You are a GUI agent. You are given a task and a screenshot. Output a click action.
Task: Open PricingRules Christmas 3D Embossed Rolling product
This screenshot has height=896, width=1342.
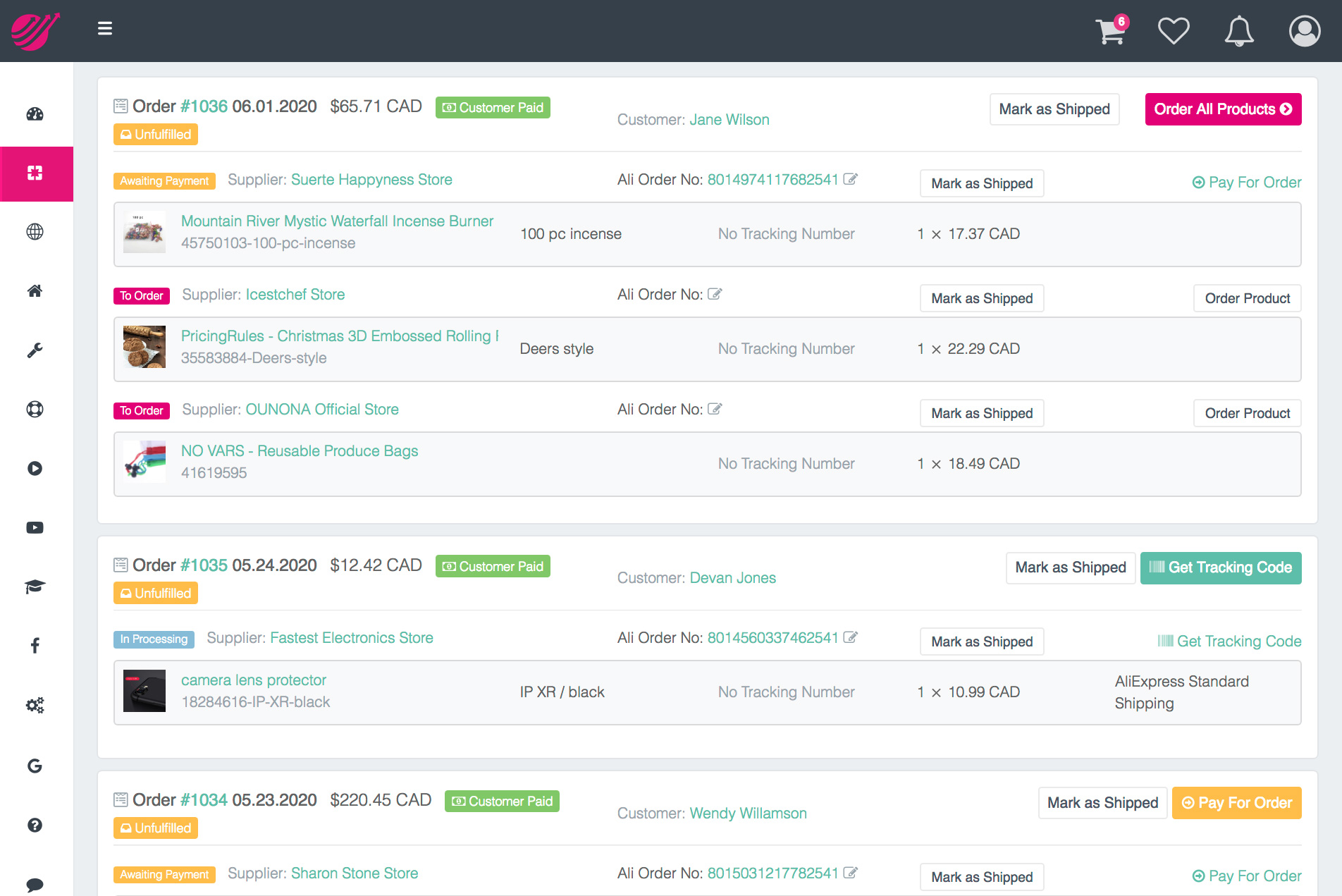(340, 336)
